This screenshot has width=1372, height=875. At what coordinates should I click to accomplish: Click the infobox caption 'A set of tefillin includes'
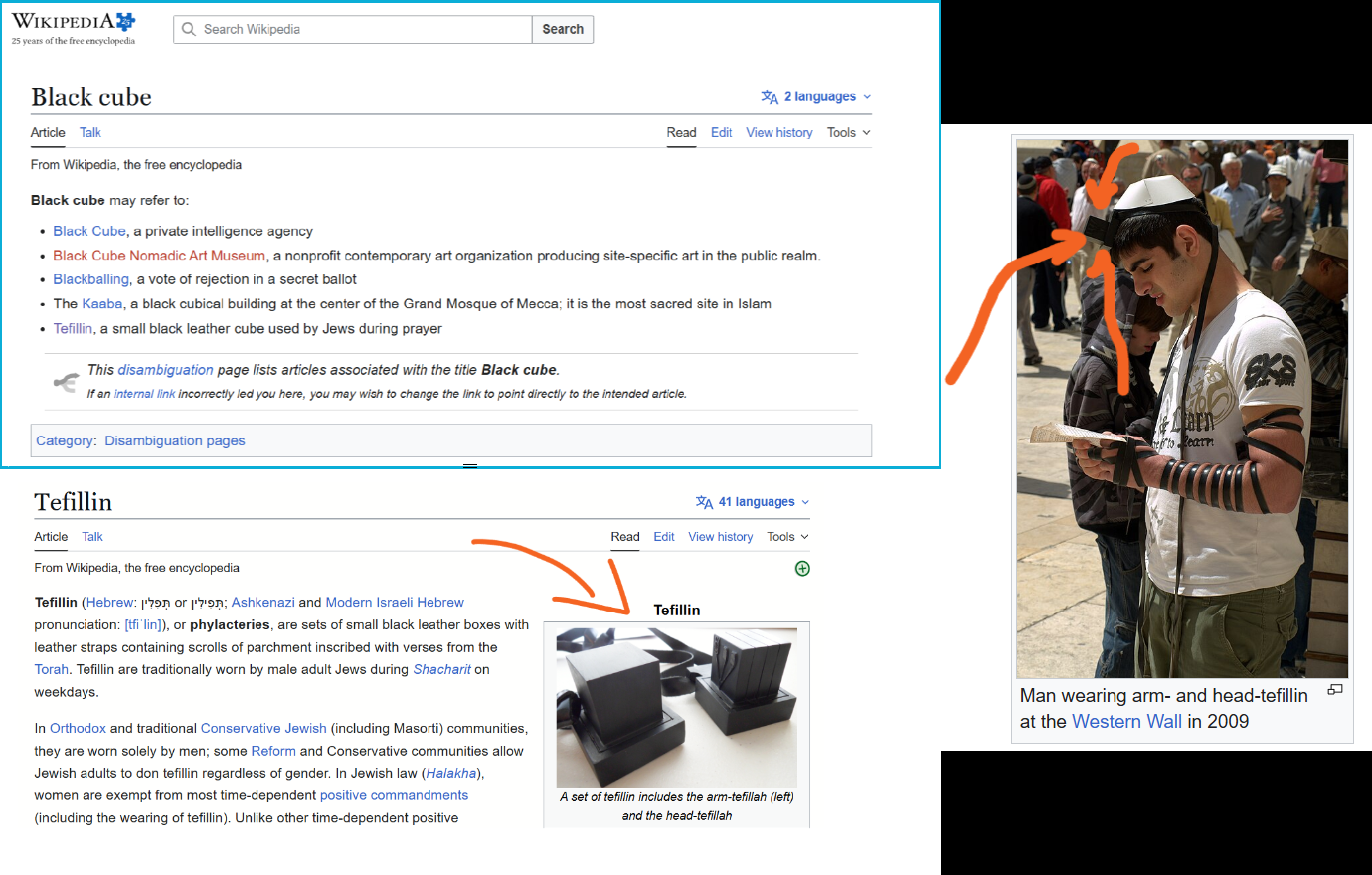677,806
